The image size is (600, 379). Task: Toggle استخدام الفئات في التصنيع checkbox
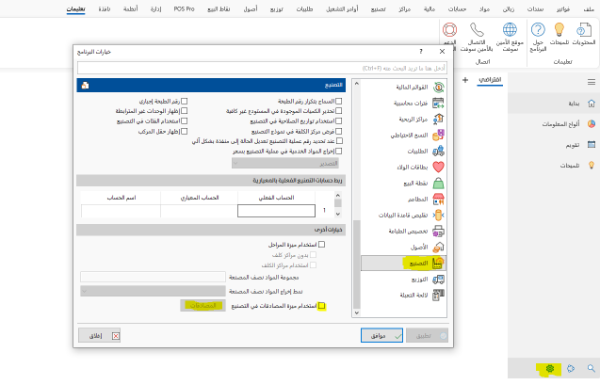(184, 121)
